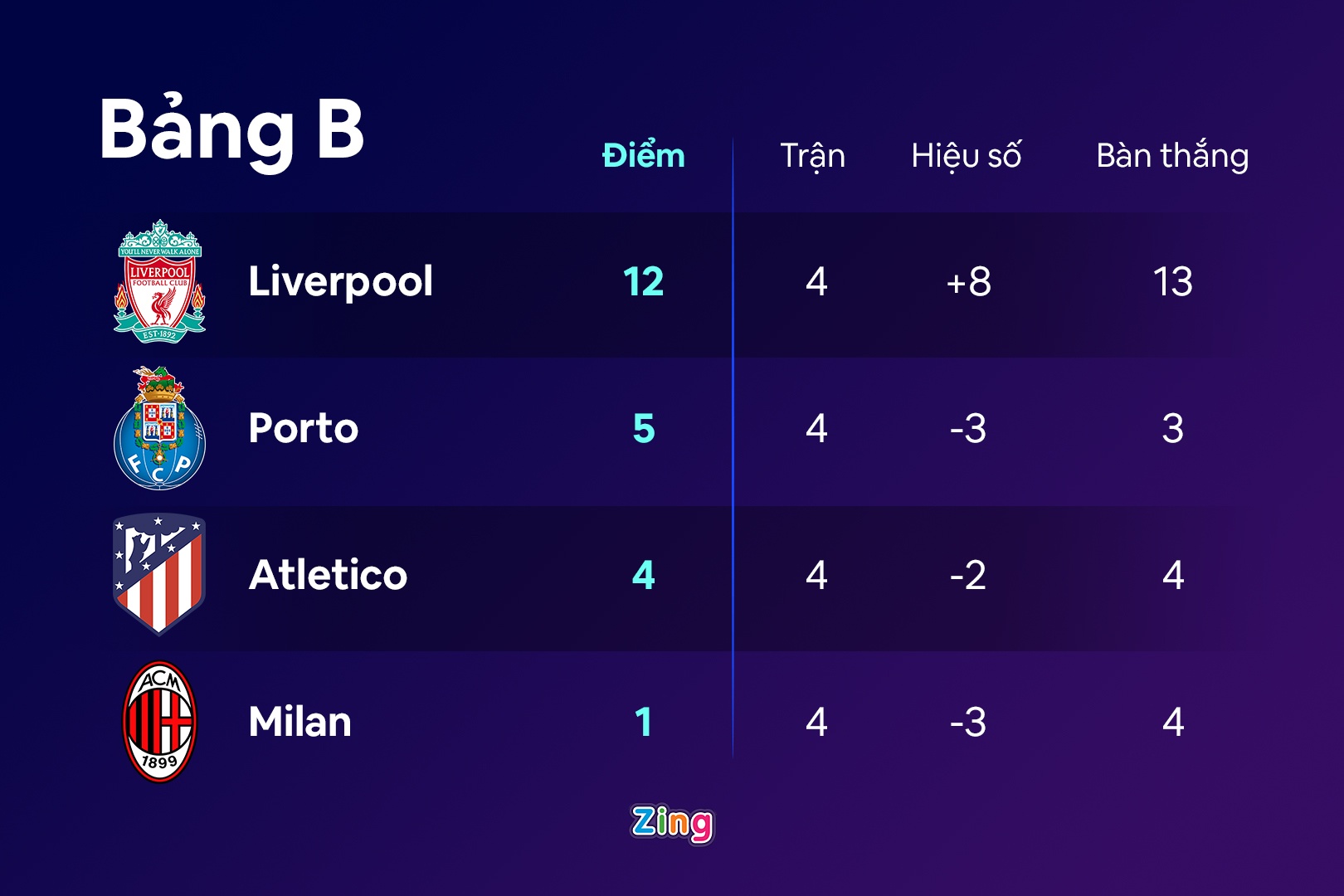
Task: Click the Liverpool club crest
Action: coord(159,281)
